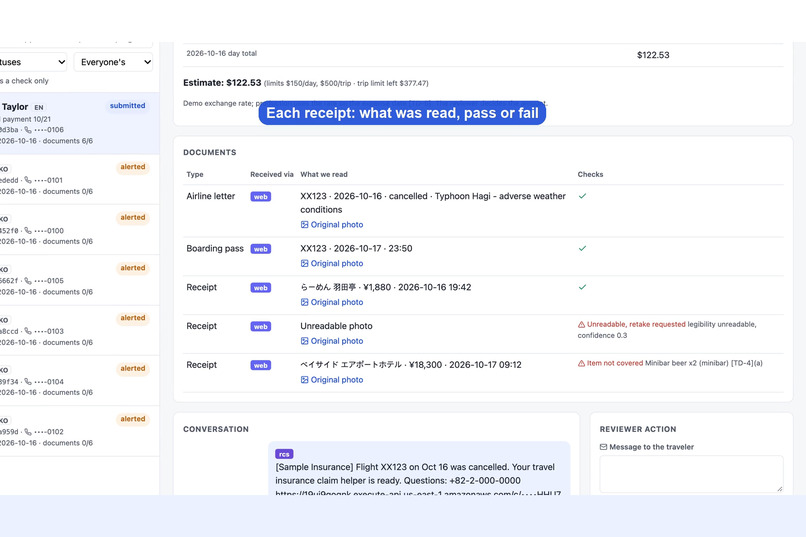Screen dimensions: 806x537
Task: Open Original photo link for Airline letter
Action: [332, 225]
